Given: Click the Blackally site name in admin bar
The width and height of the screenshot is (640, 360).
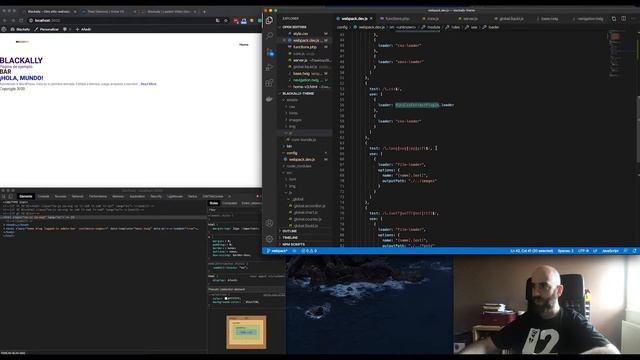Looking at the screenshot, I should tap(20, 29).
